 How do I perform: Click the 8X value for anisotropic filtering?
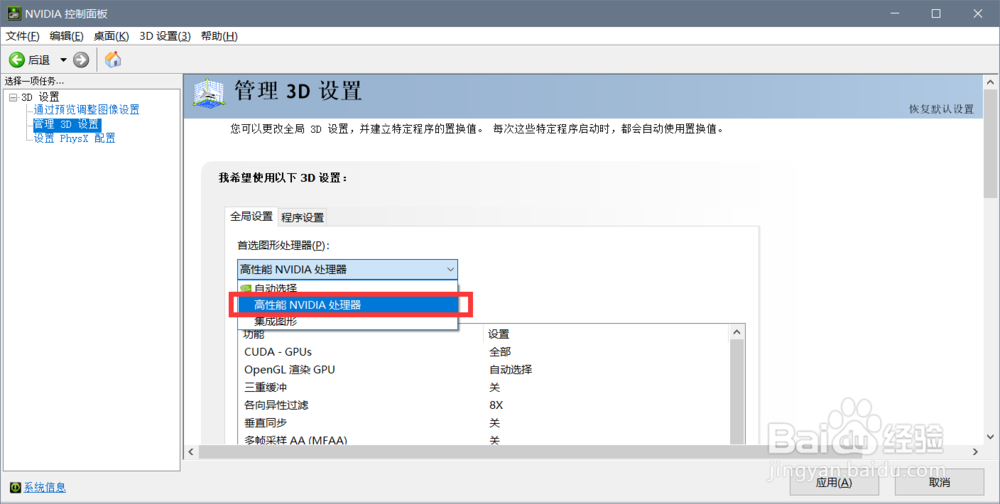pyautogui.click(x=496, y=406)
